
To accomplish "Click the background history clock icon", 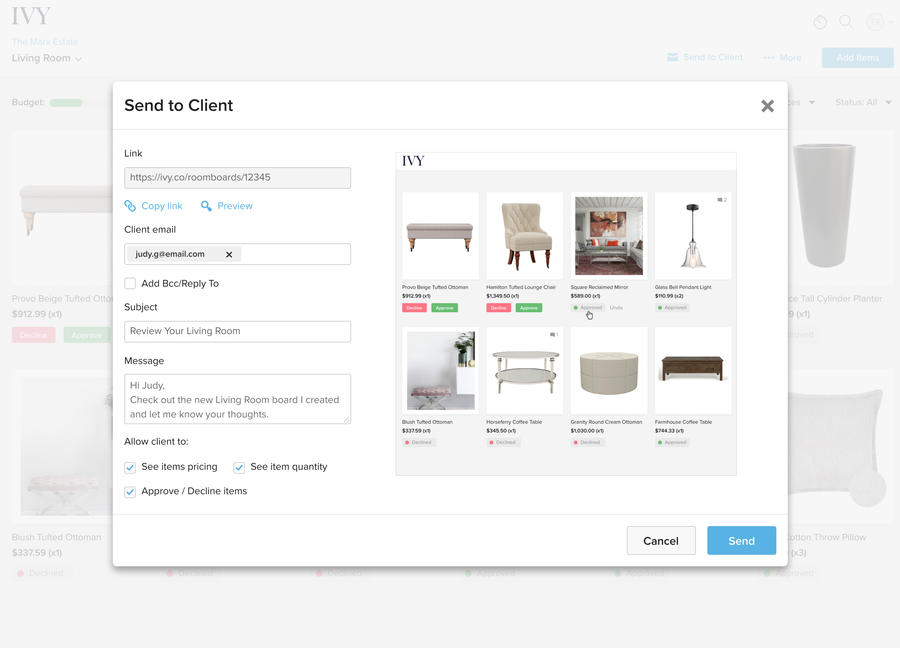I will [x=820, y=22].
